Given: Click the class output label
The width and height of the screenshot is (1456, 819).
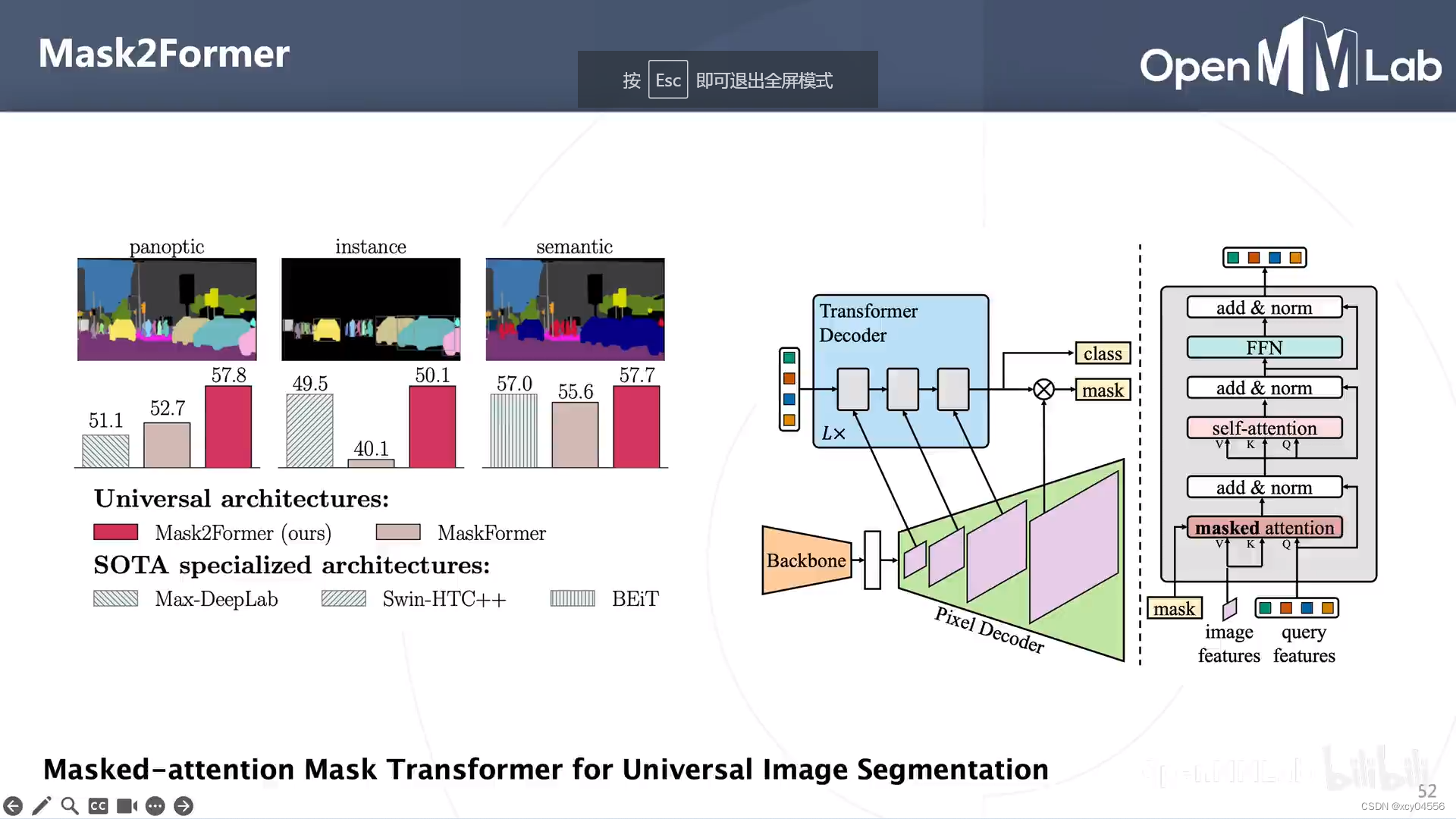Looking at the screenshot, I should point(1103,353).
